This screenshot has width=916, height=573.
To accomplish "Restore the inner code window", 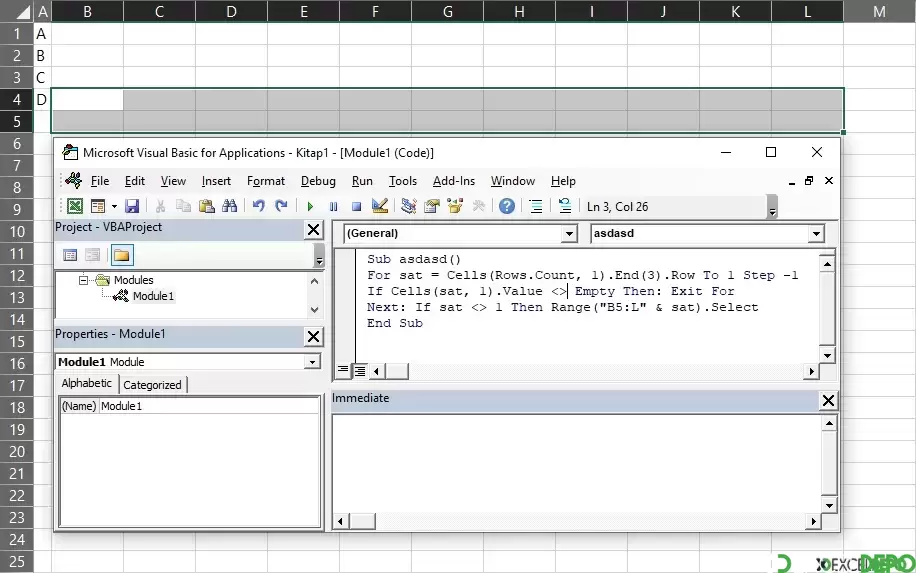I will click(809, 181).
